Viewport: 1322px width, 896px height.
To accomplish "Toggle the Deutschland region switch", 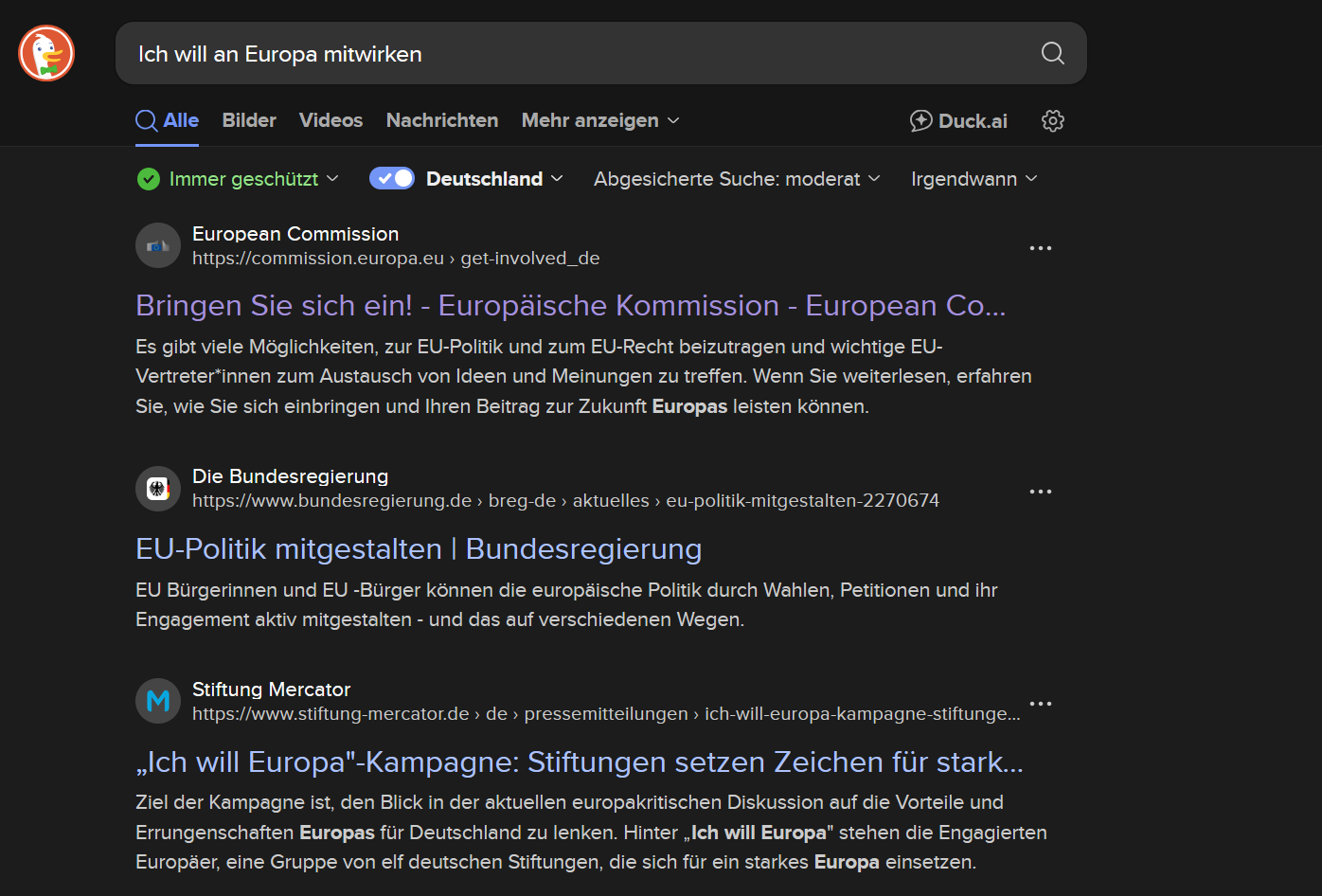I will point(391,178).
